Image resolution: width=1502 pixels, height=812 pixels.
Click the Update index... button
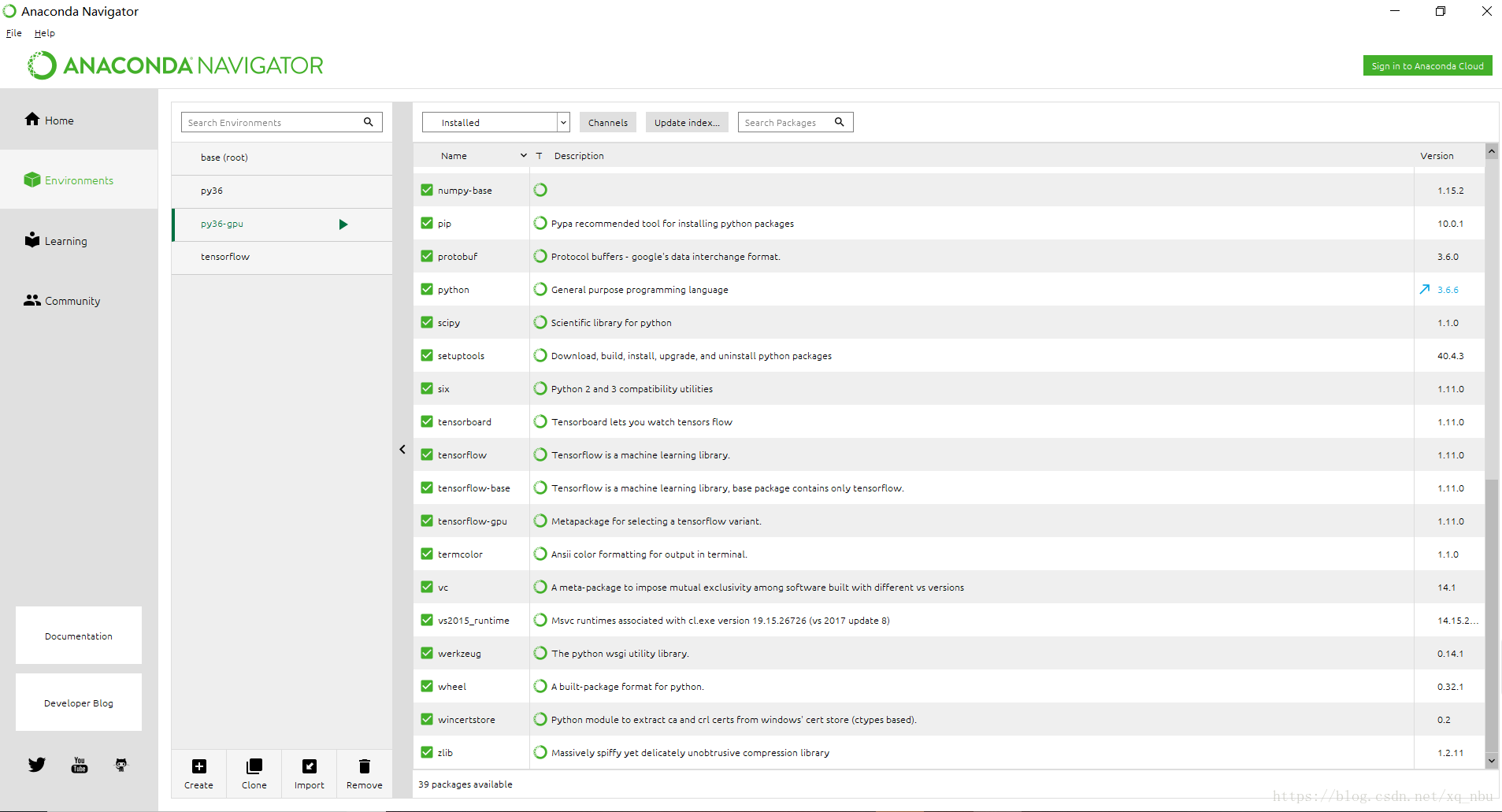pyautogui.click(x=687, y=122)
